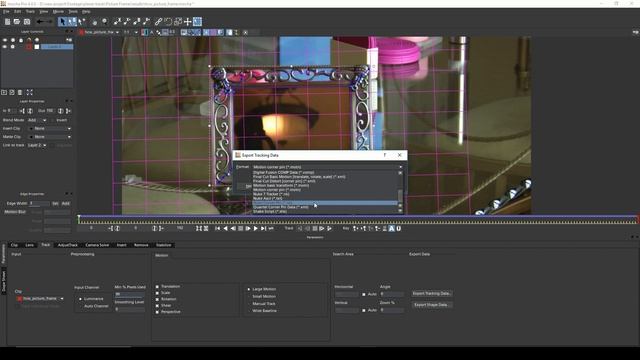Select the Luminance input channel
640x360 pixels.
pyautogui.click(x=80, y=299)
